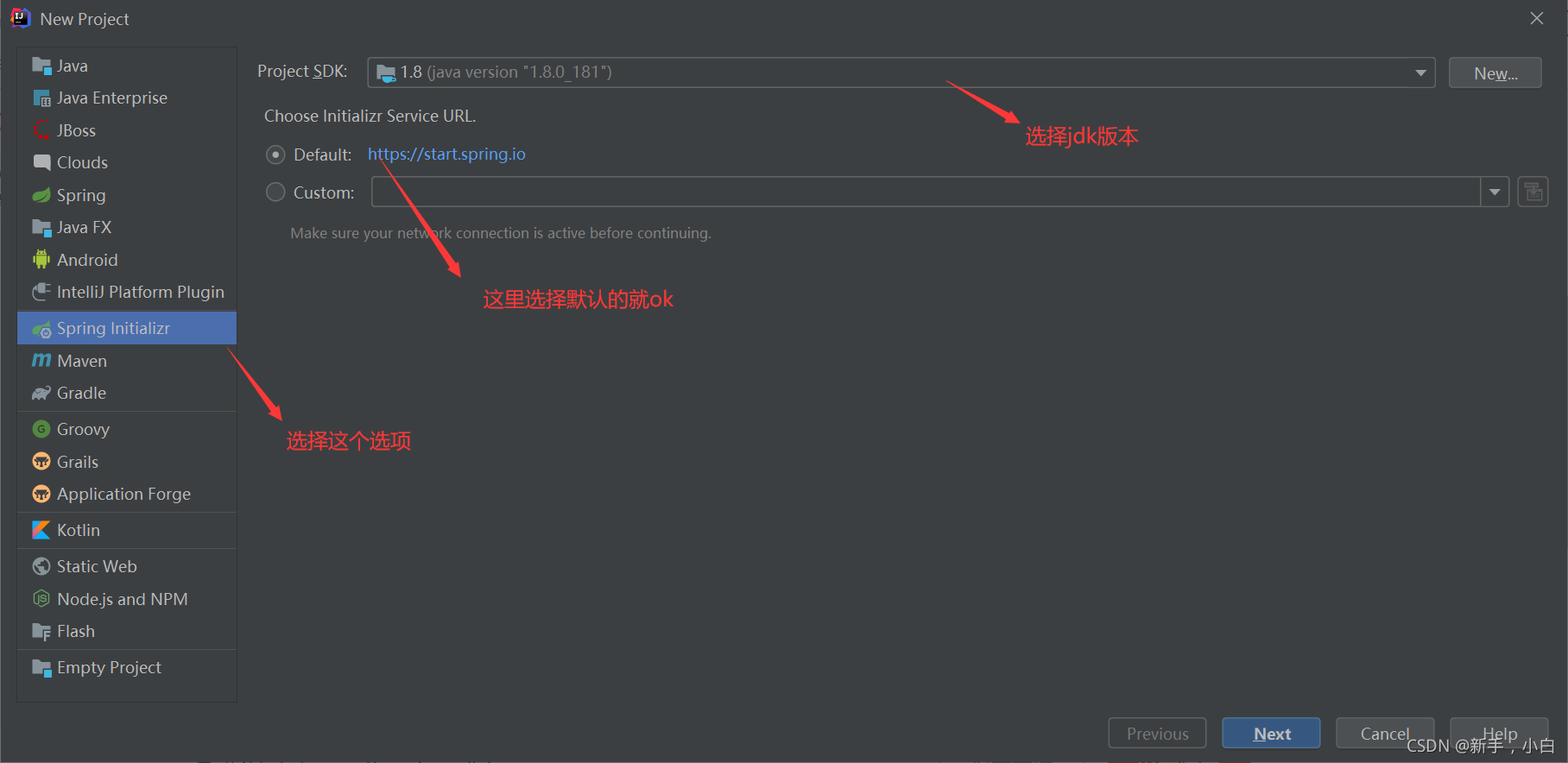Viewport: 1568px width, 763px height.
Task: Click inside the Custom URL input field
Action: (926, 192)
